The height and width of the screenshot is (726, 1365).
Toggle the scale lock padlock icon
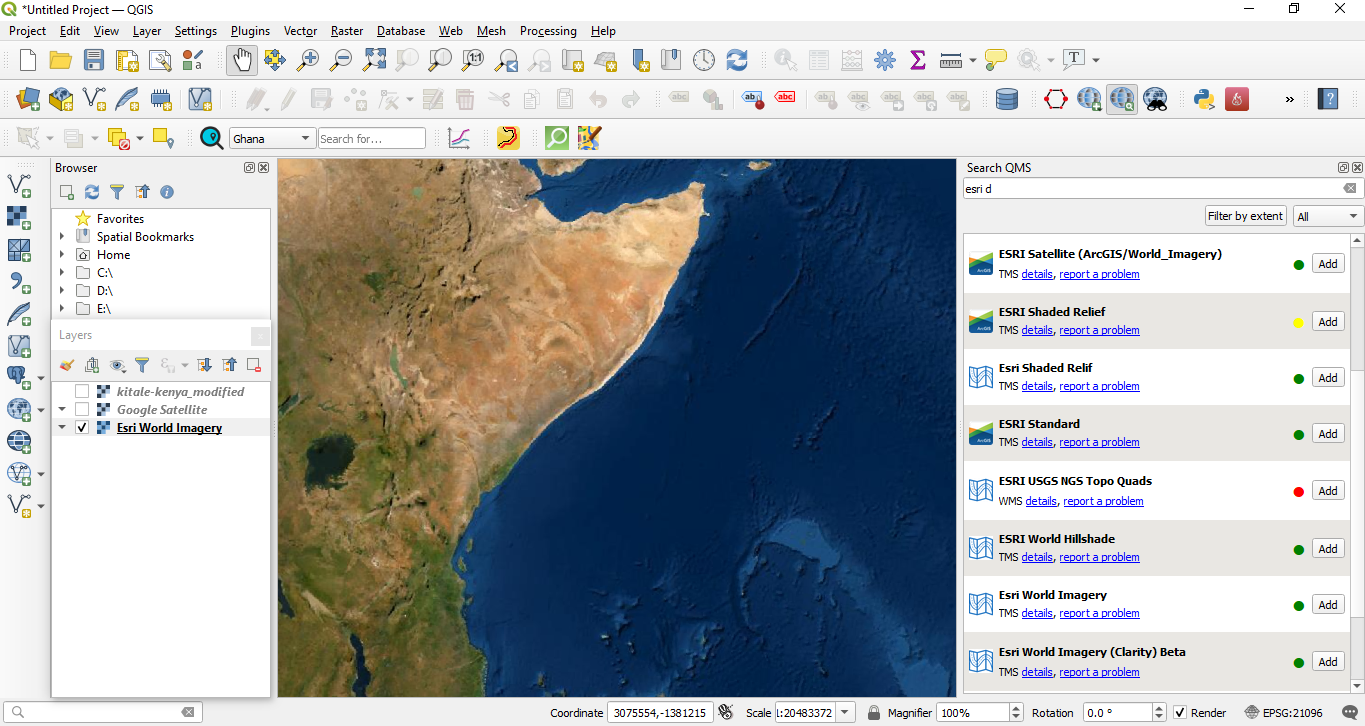[874, 713]
